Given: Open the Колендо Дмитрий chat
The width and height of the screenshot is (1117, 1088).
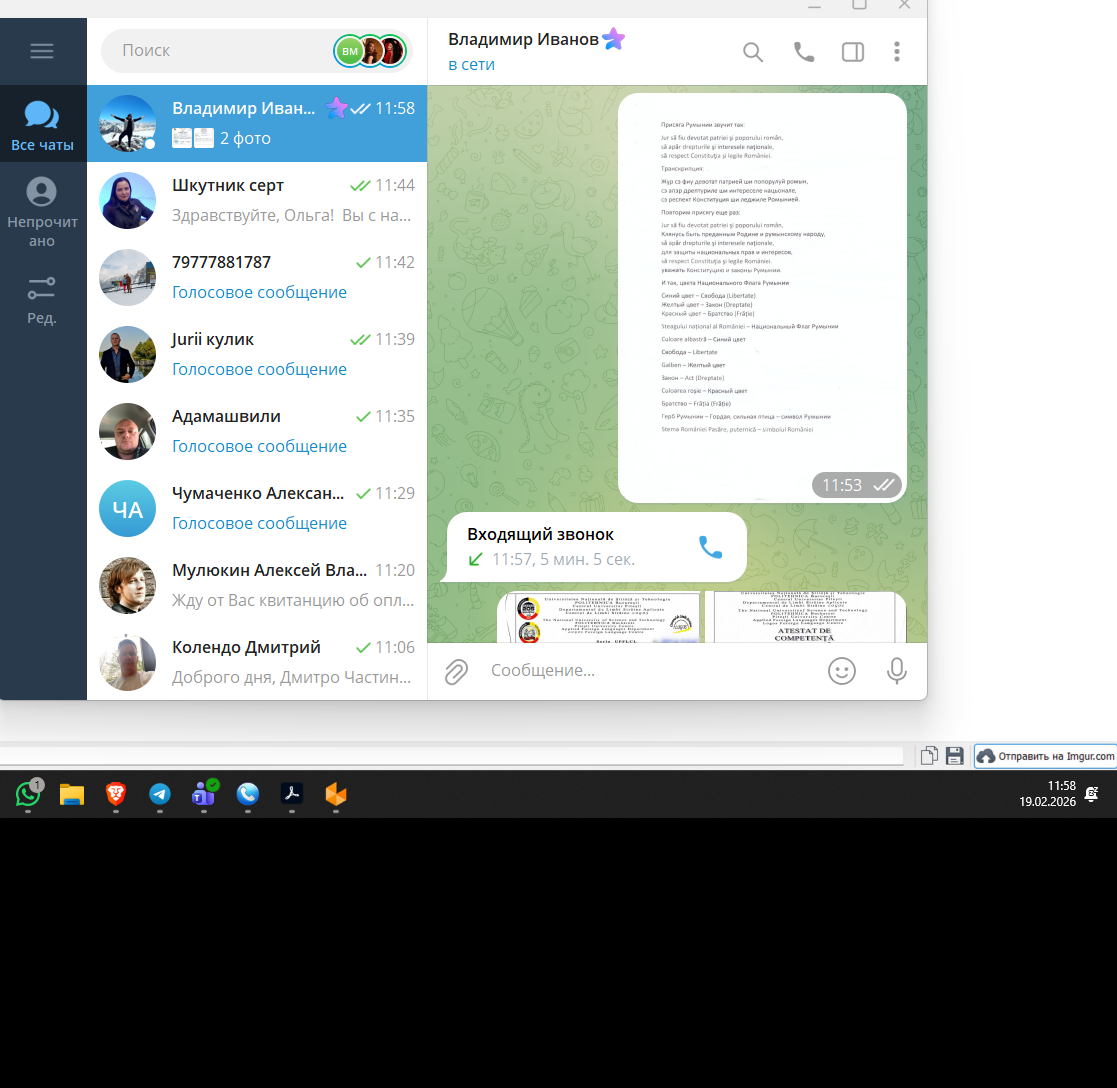Looking at the screenshot, I should (257, 663).
